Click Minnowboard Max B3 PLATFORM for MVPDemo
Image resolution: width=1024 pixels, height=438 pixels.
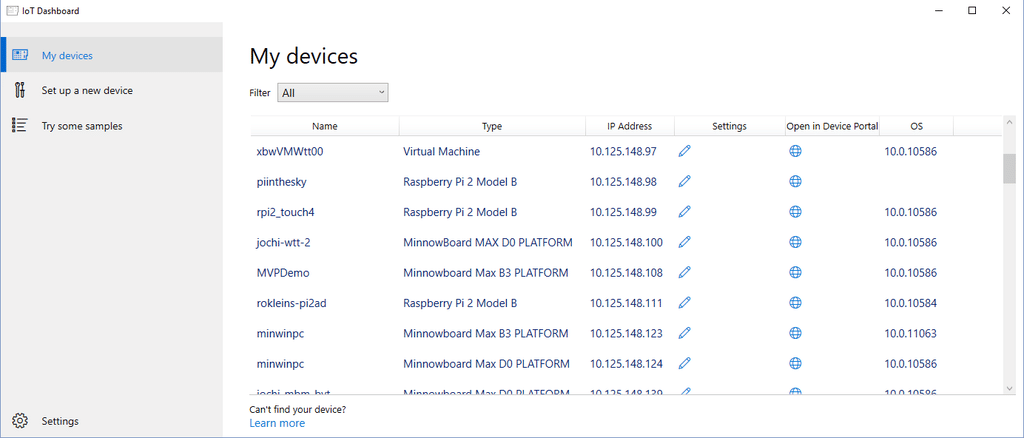coord(485,272)
